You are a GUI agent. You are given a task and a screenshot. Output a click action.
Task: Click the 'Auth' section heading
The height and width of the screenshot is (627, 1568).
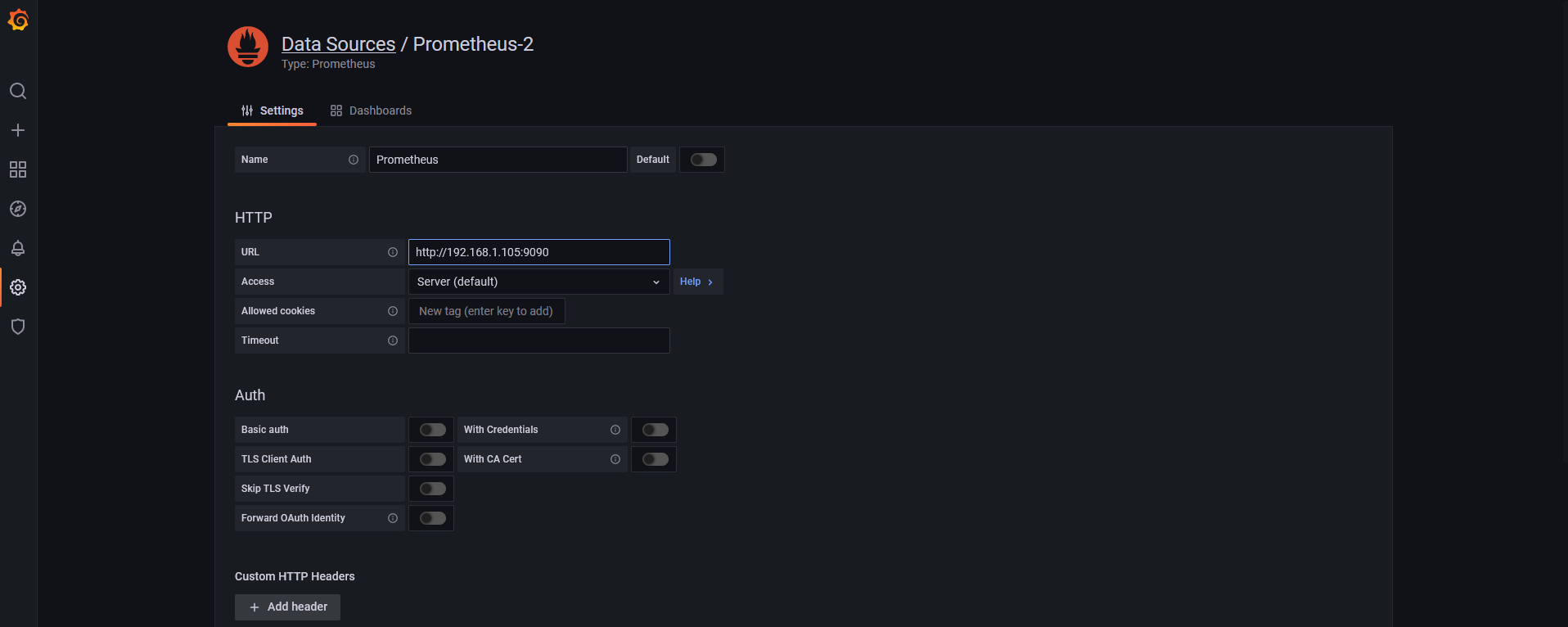(250, 395)
